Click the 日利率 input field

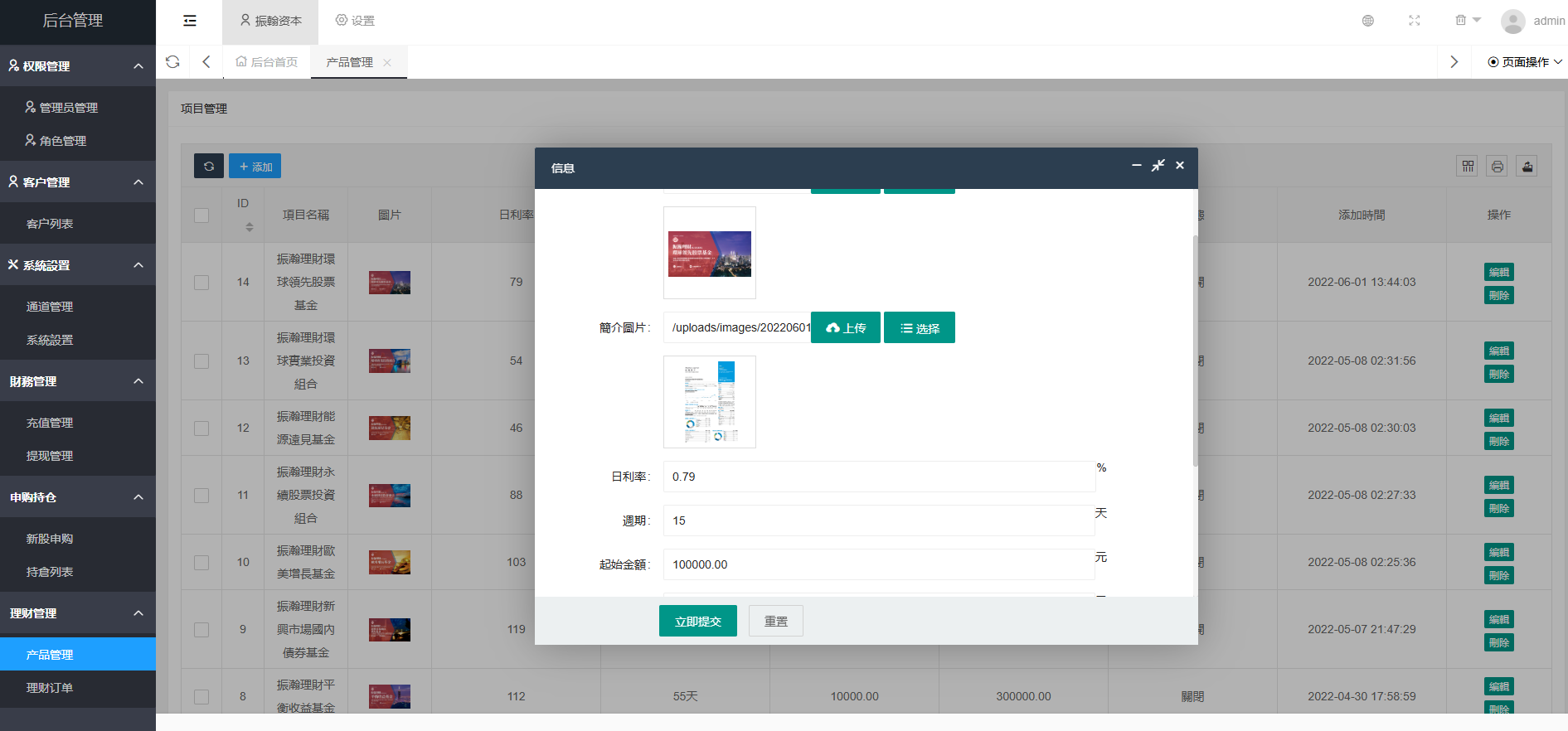click(878, 477)
